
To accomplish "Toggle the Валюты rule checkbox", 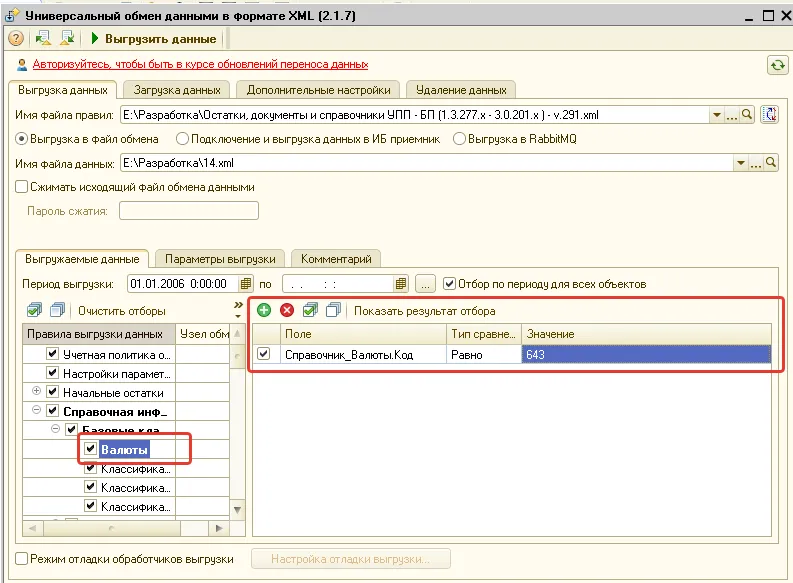I will pyautogui.click(x=91, y=449).
